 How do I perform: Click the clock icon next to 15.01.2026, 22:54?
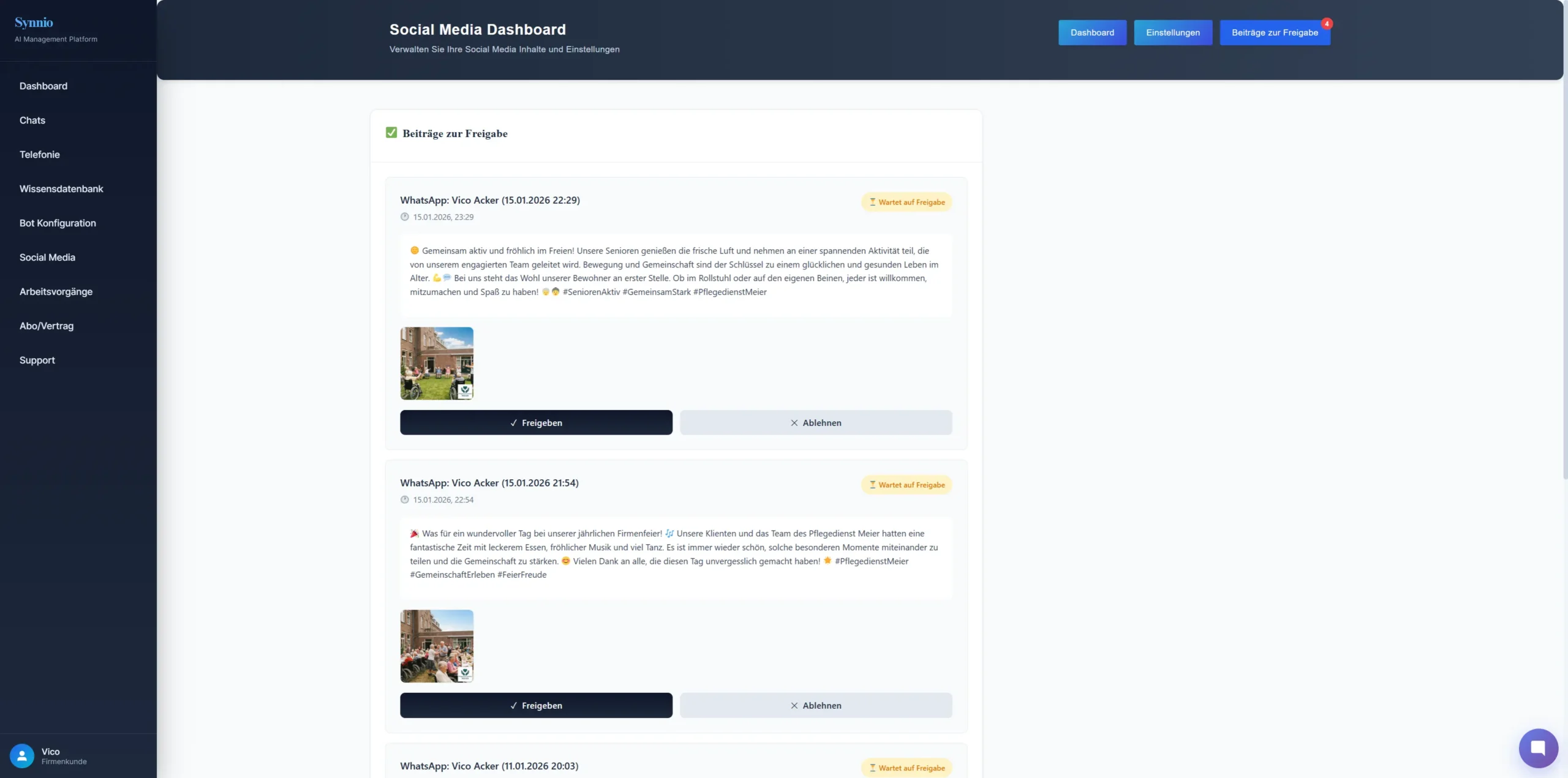tap(404, 499)
